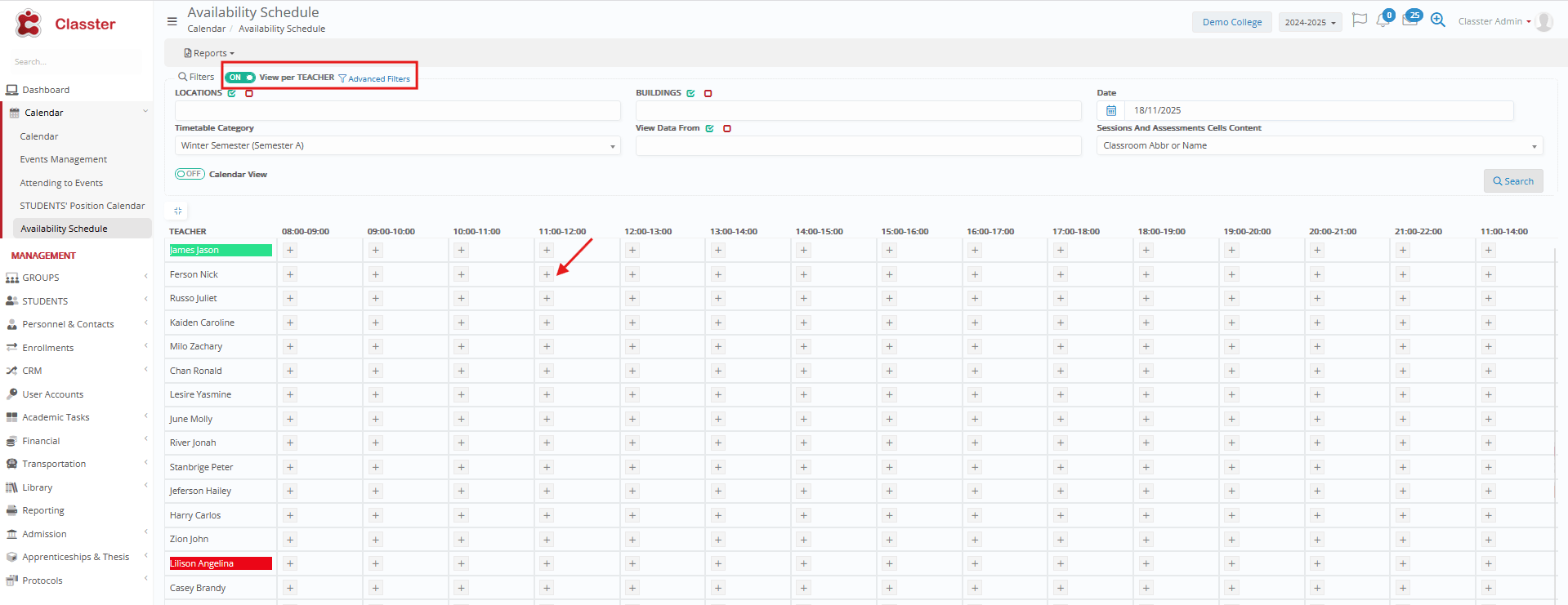Check select-all for LOCATIONS
1568x605 pixels.
(232, 93)
